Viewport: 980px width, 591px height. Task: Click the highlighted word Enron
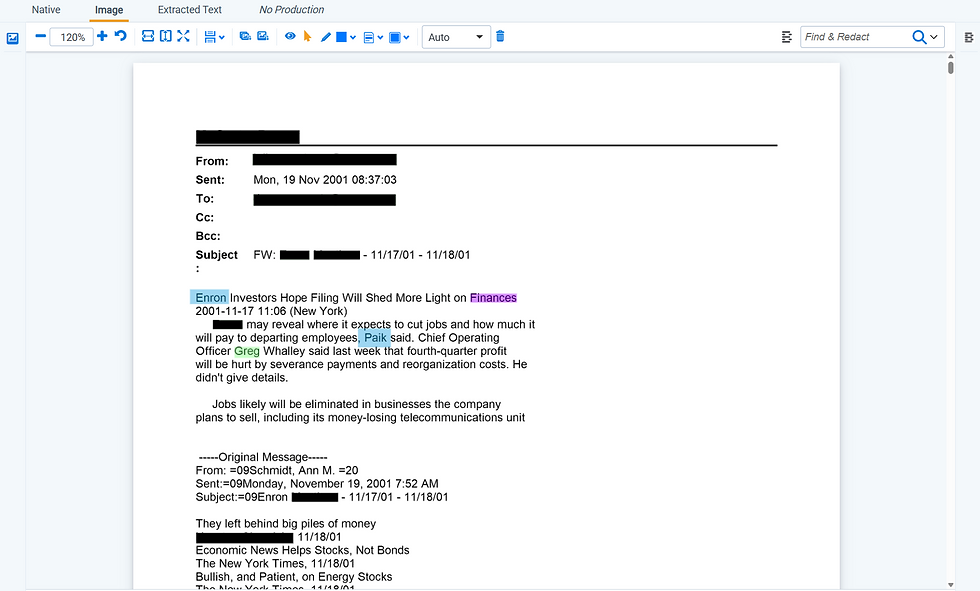pos(210,297)
